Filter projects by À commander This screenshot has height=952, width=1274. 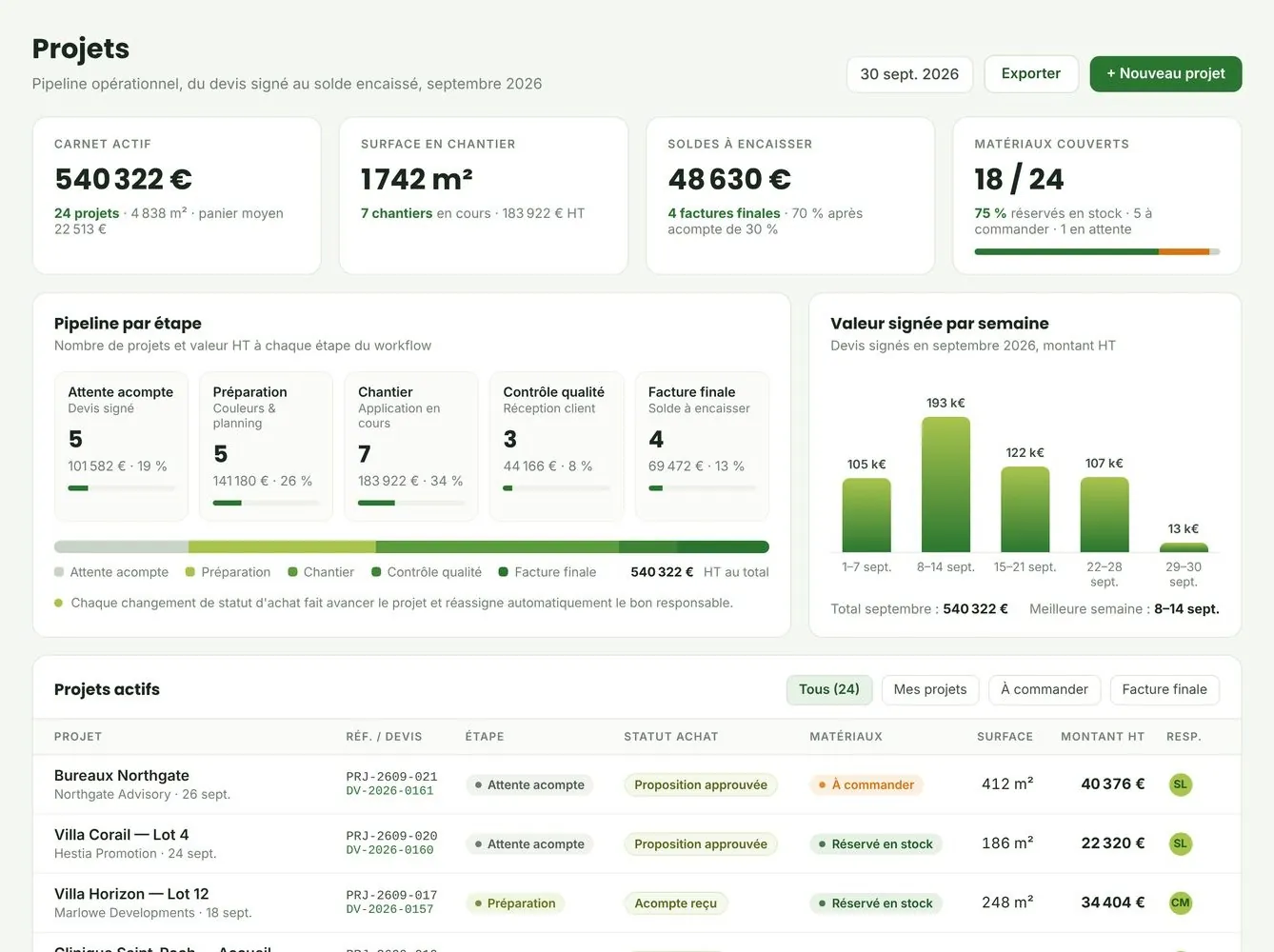[x=1044, y=689]
